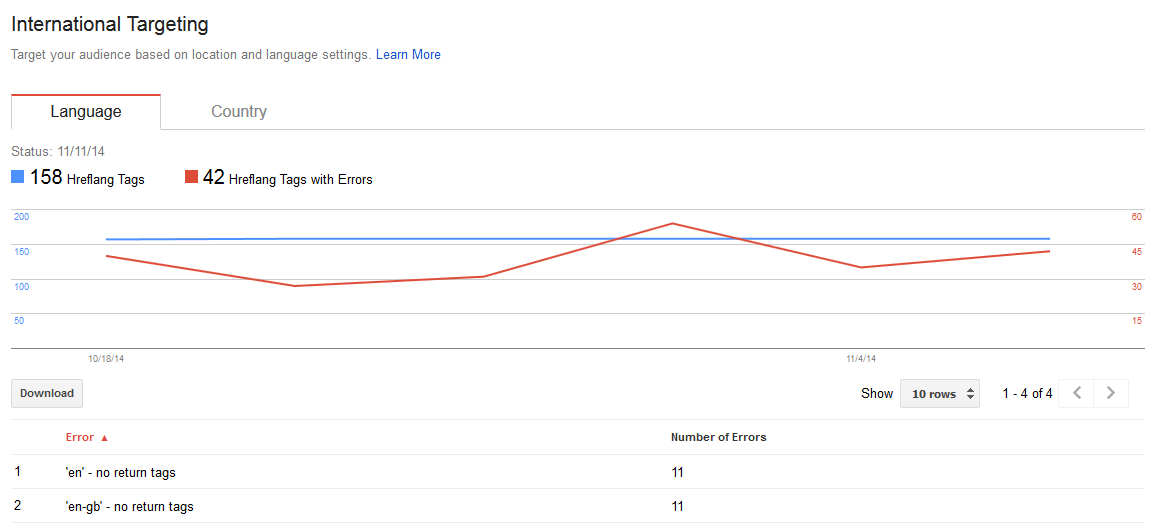Select the 'en' - no return tags row
The height and width of the screenshot is (523, 1157).
[x=120, y=472]
